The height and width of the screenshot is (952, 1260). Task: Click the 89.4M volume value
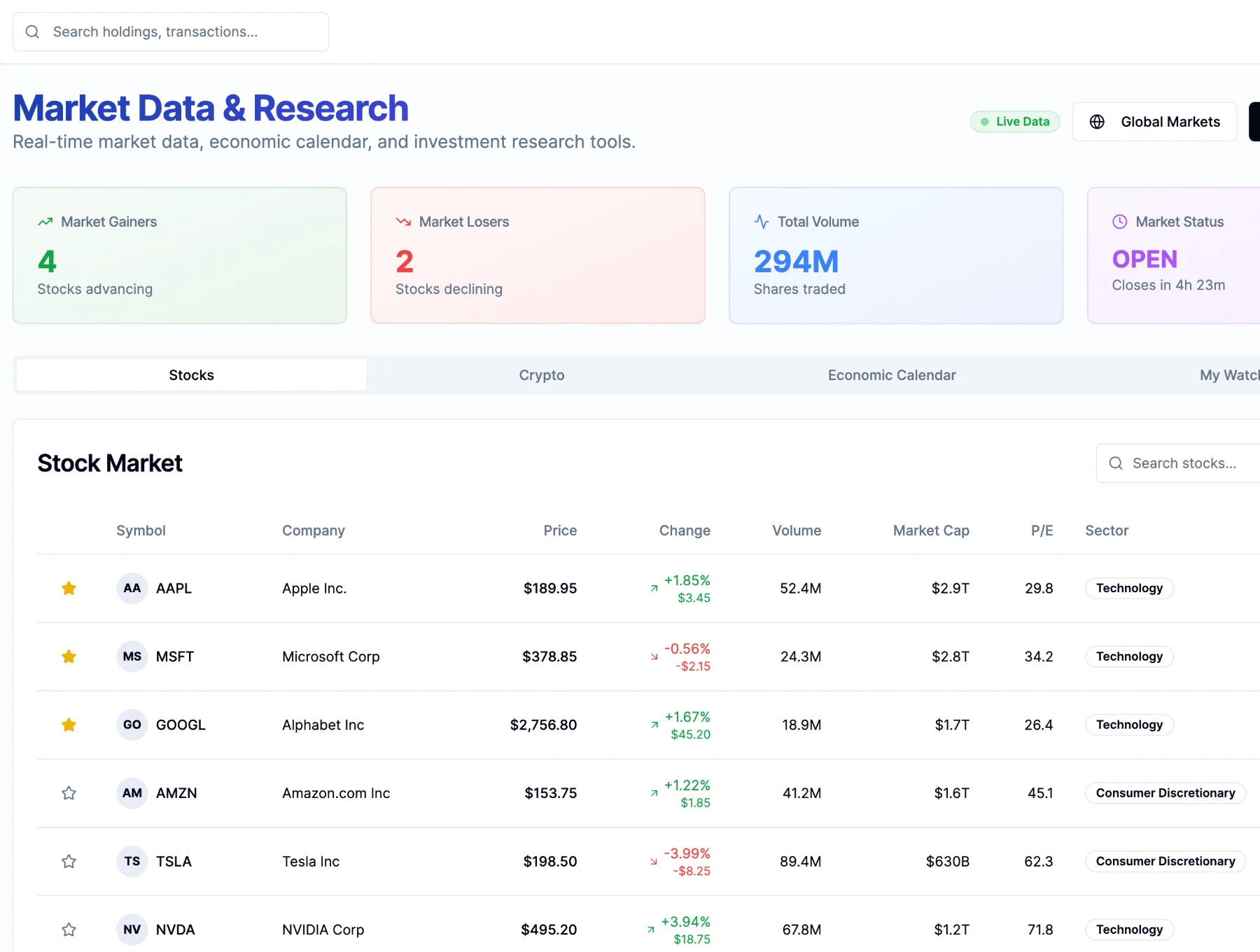[x=801, y=862]
